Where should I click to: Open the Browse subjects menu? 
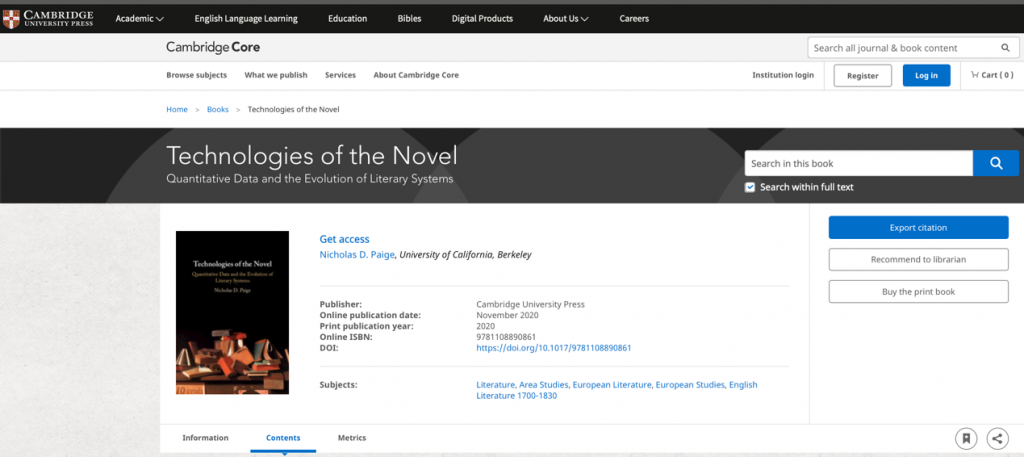click(197, 75)
